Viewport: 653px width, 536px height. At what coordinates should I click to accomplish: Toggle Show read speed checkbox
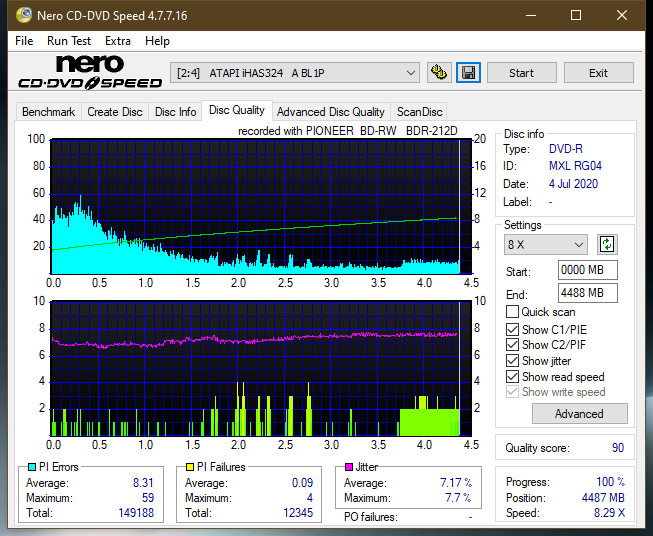(x=512, y=376)
